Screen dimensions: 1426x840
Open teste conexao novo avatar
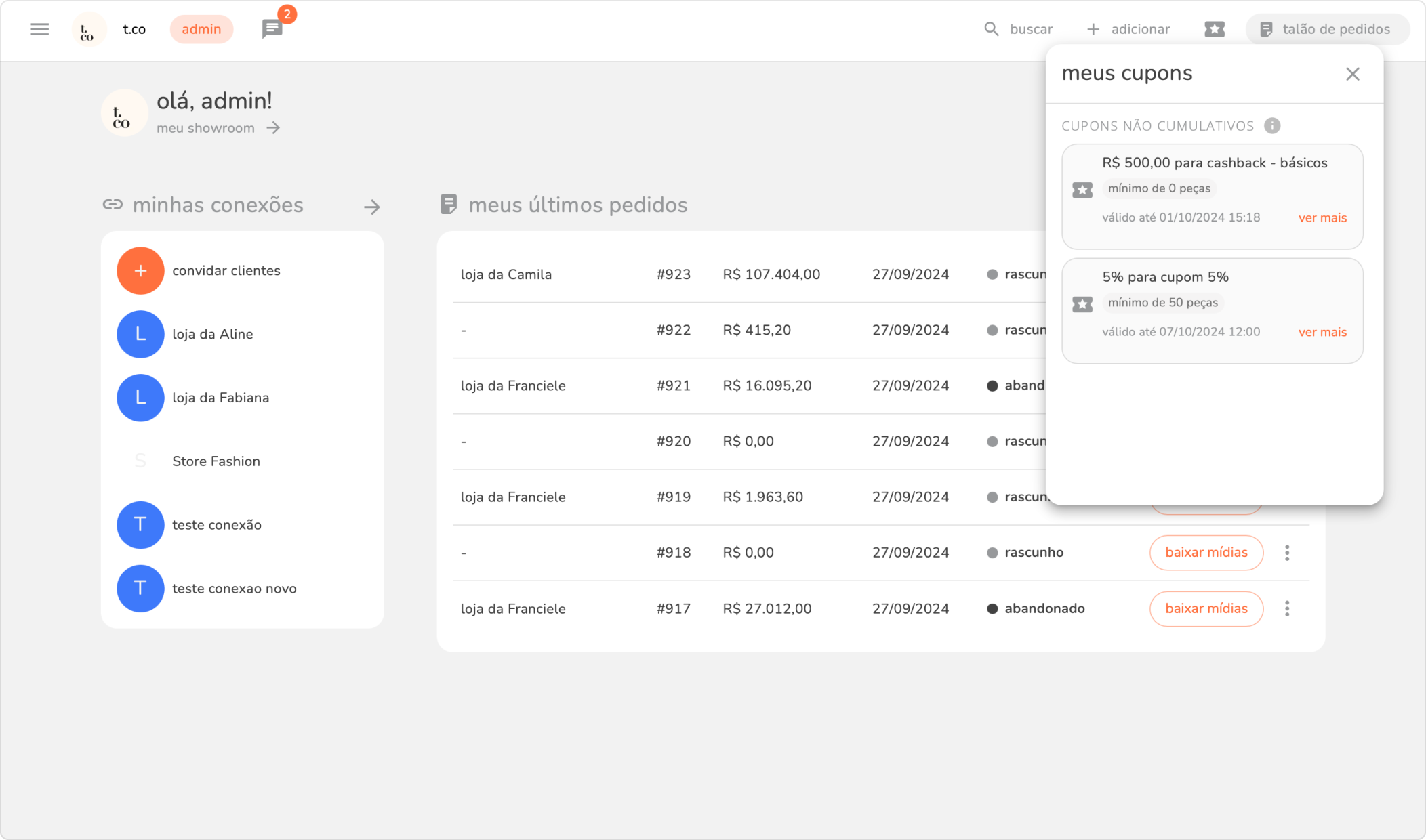[140, 588]
